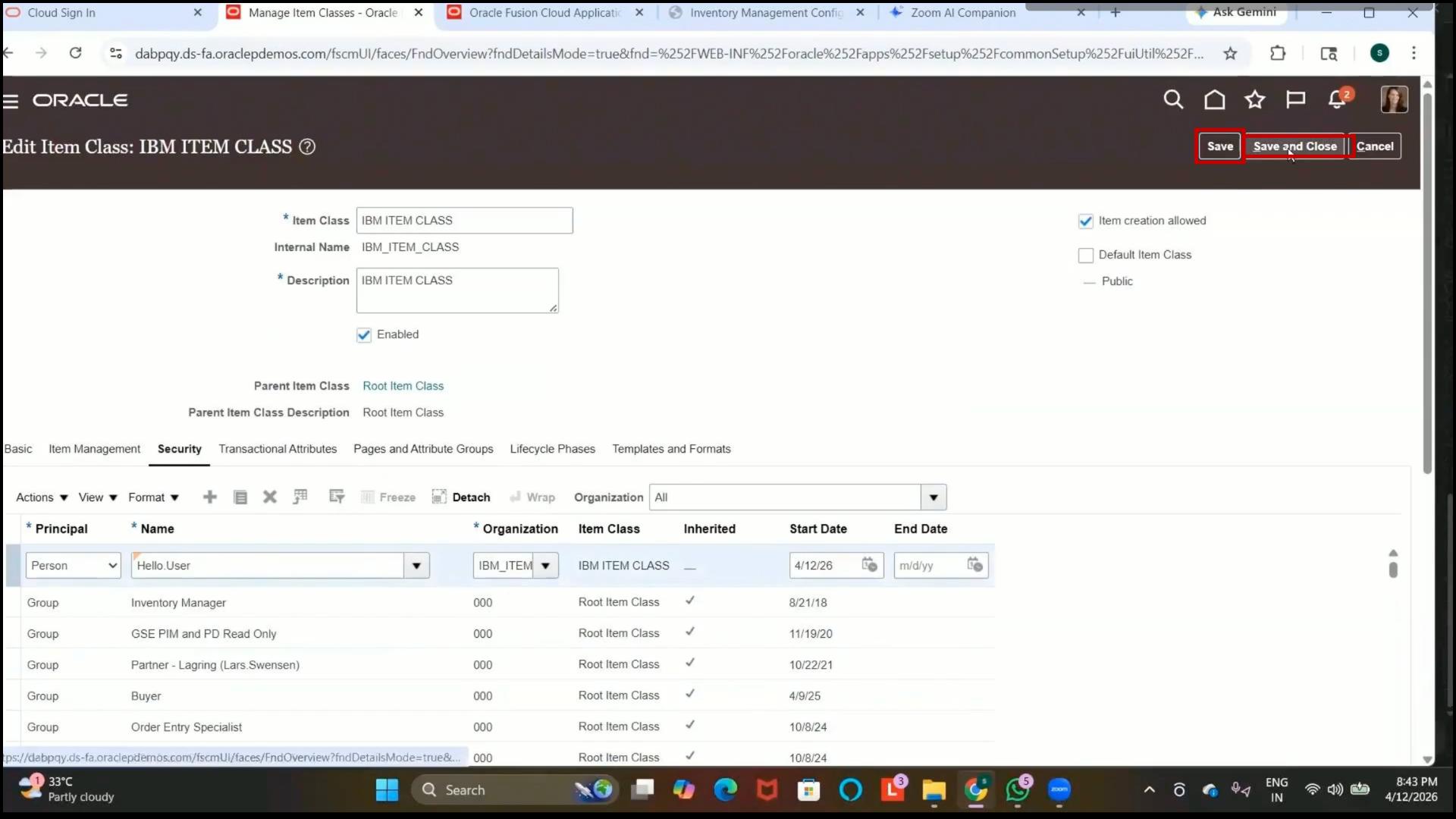Add a new security row with plus icon

[x=210, y=497]
